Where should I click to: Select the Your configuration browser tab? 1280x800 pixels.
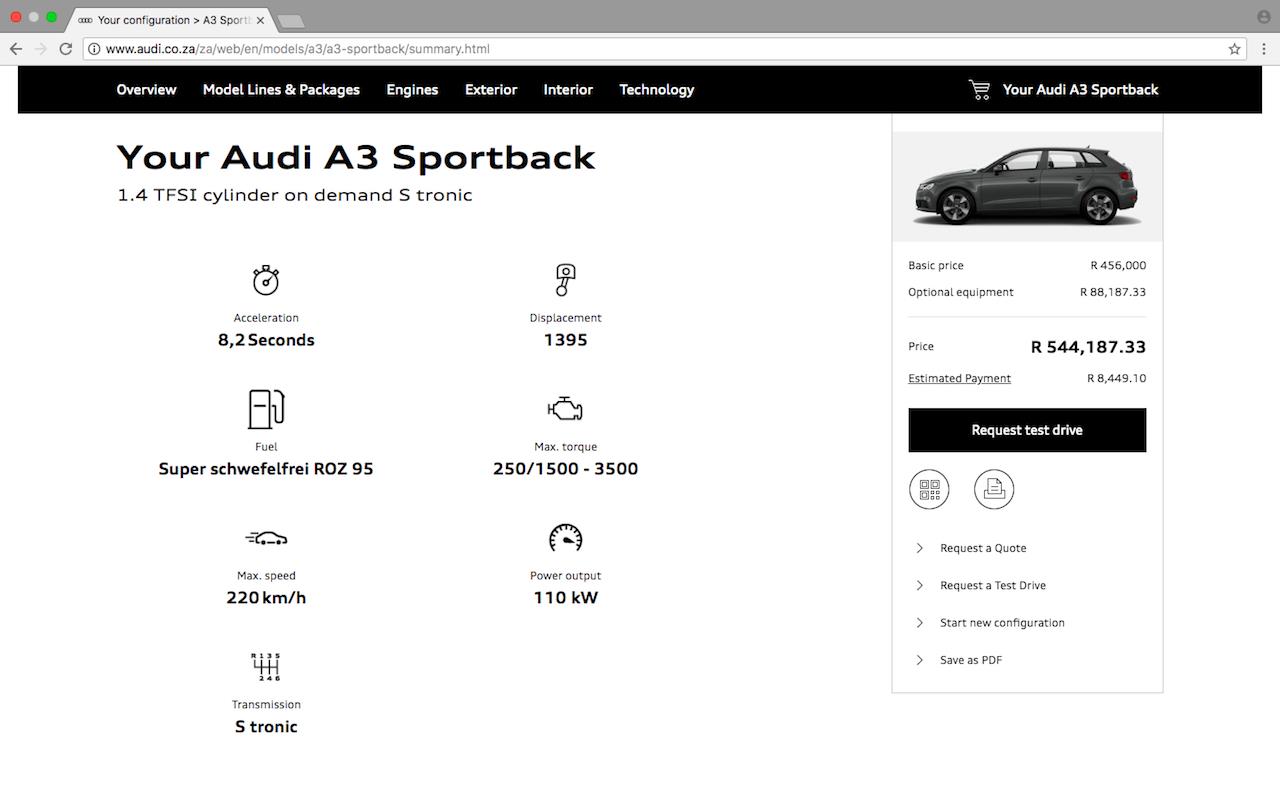[172, 20]
